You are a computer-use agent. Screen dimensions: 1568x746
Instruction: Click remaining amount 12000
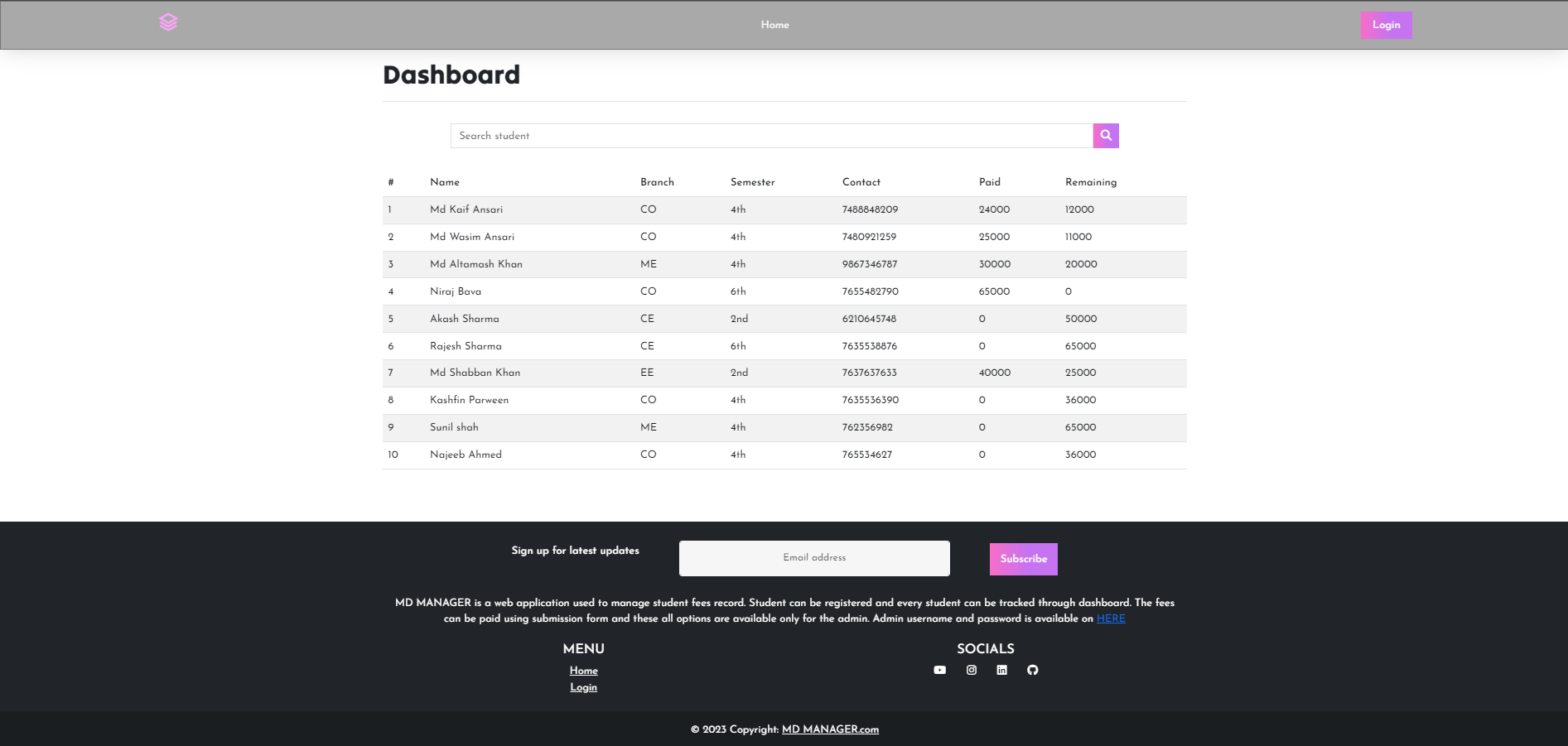[x=1079, y=209]
